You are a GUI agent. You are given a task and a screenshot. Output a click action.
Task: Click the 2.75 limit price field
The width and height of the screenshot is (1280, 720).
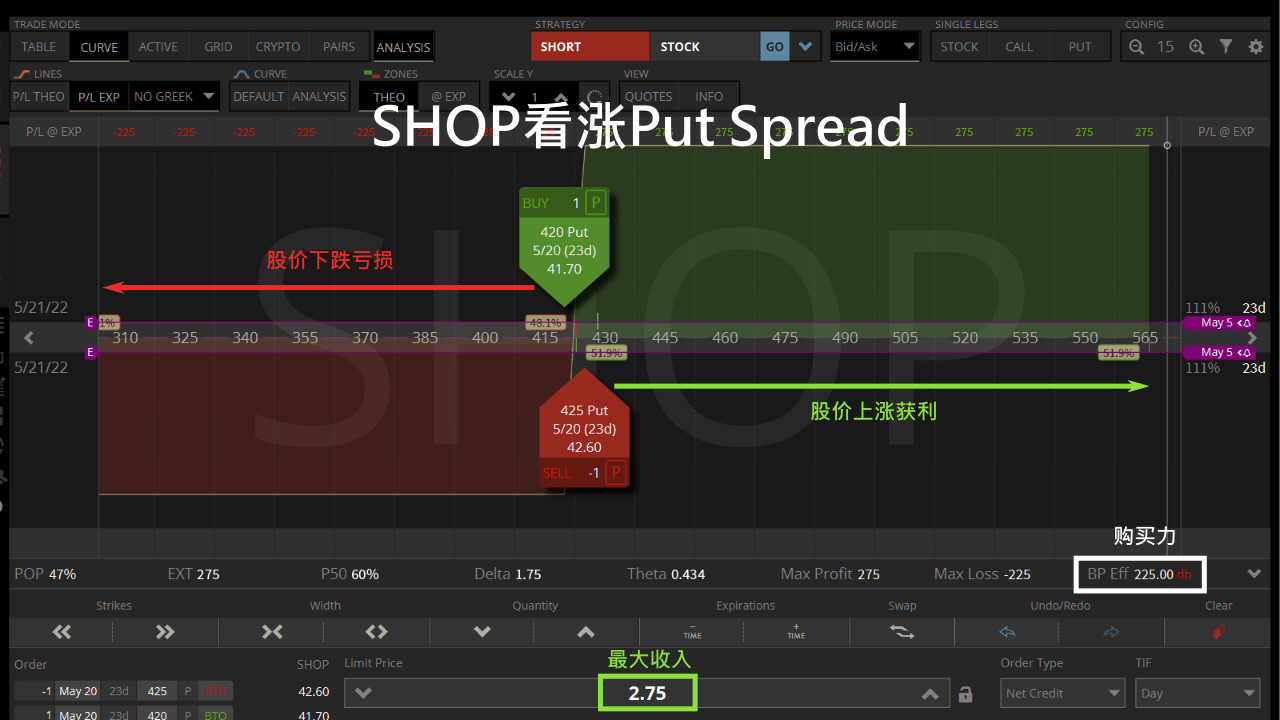pyautogui.click(x=647, y=692)
